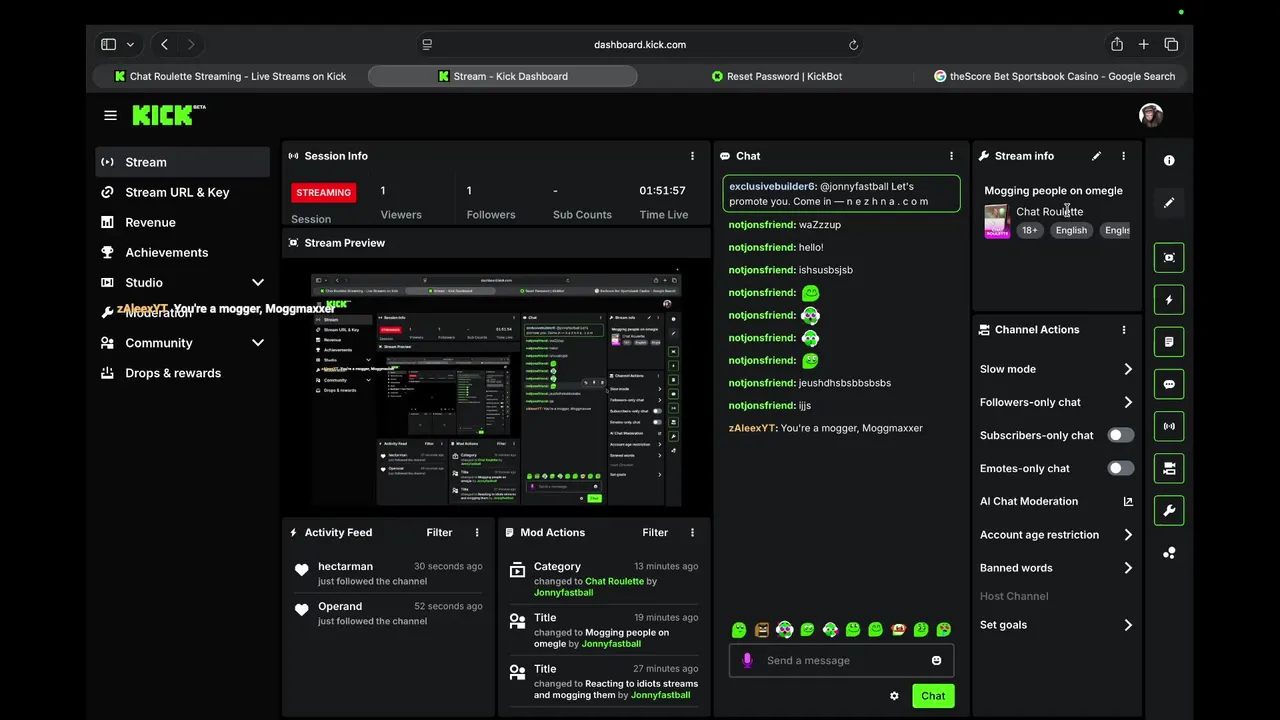1280x720 pixels.
Task: Expand the Studio section chevron
Action: (x=257, y=283)
